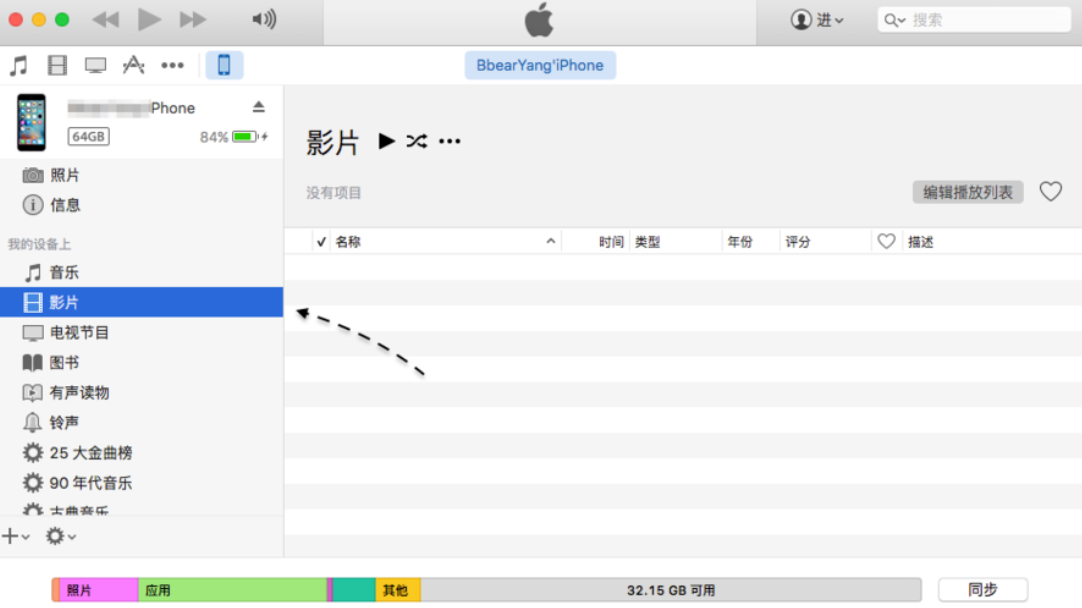Open the gear actions menu
Image resolution: width=1082 pixels, height=608 pixels.
tap(60, 537)
